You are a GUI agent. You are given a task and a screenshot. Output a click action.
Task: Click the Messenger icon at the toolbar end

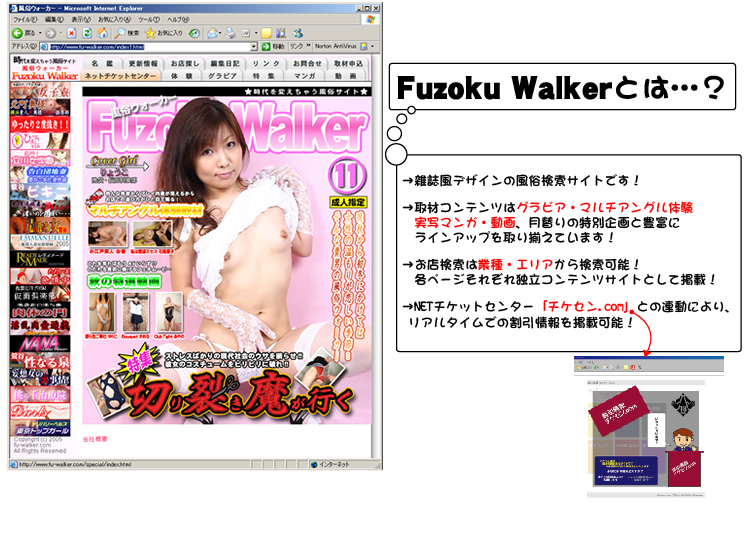coord(298,33)
